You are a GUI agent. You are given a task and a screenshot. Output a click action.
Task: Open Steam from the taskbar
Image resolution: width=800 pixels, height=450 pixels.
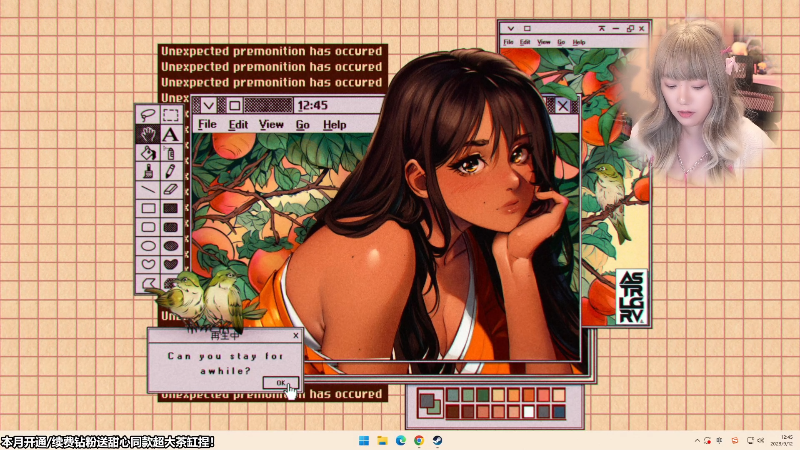[437, 440]
